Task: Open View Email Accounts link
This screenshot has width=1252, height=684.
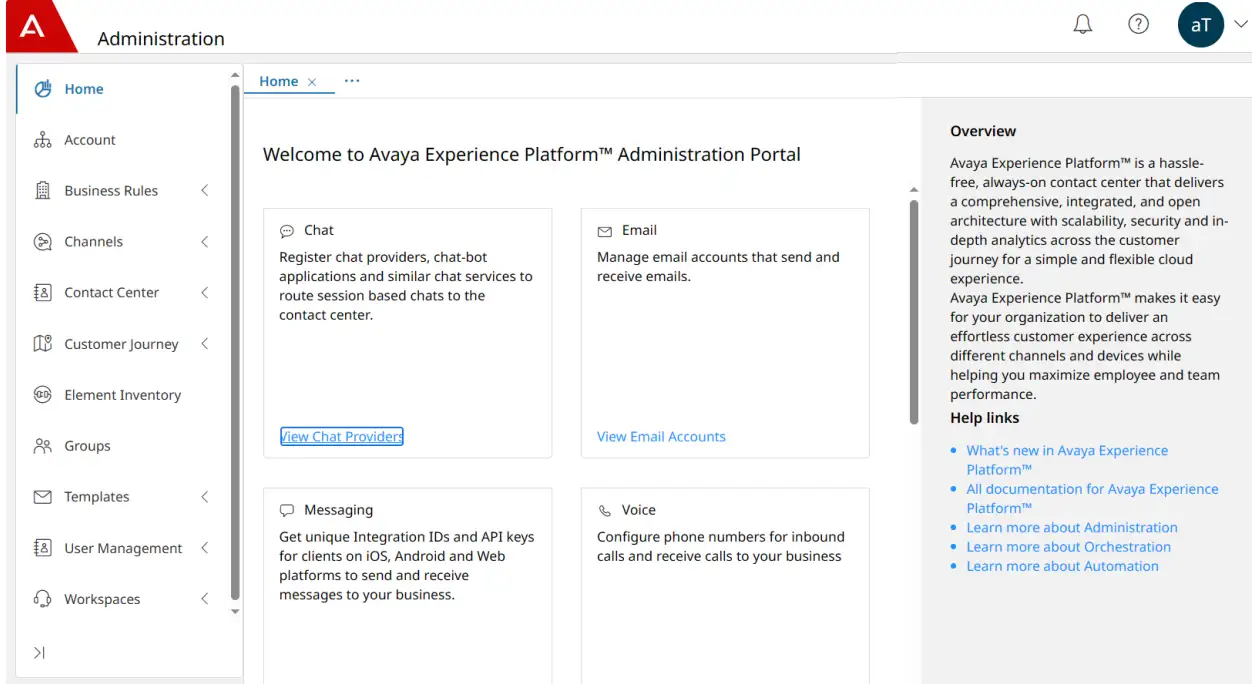Action: pyautogui.click(x=661, y=436)
